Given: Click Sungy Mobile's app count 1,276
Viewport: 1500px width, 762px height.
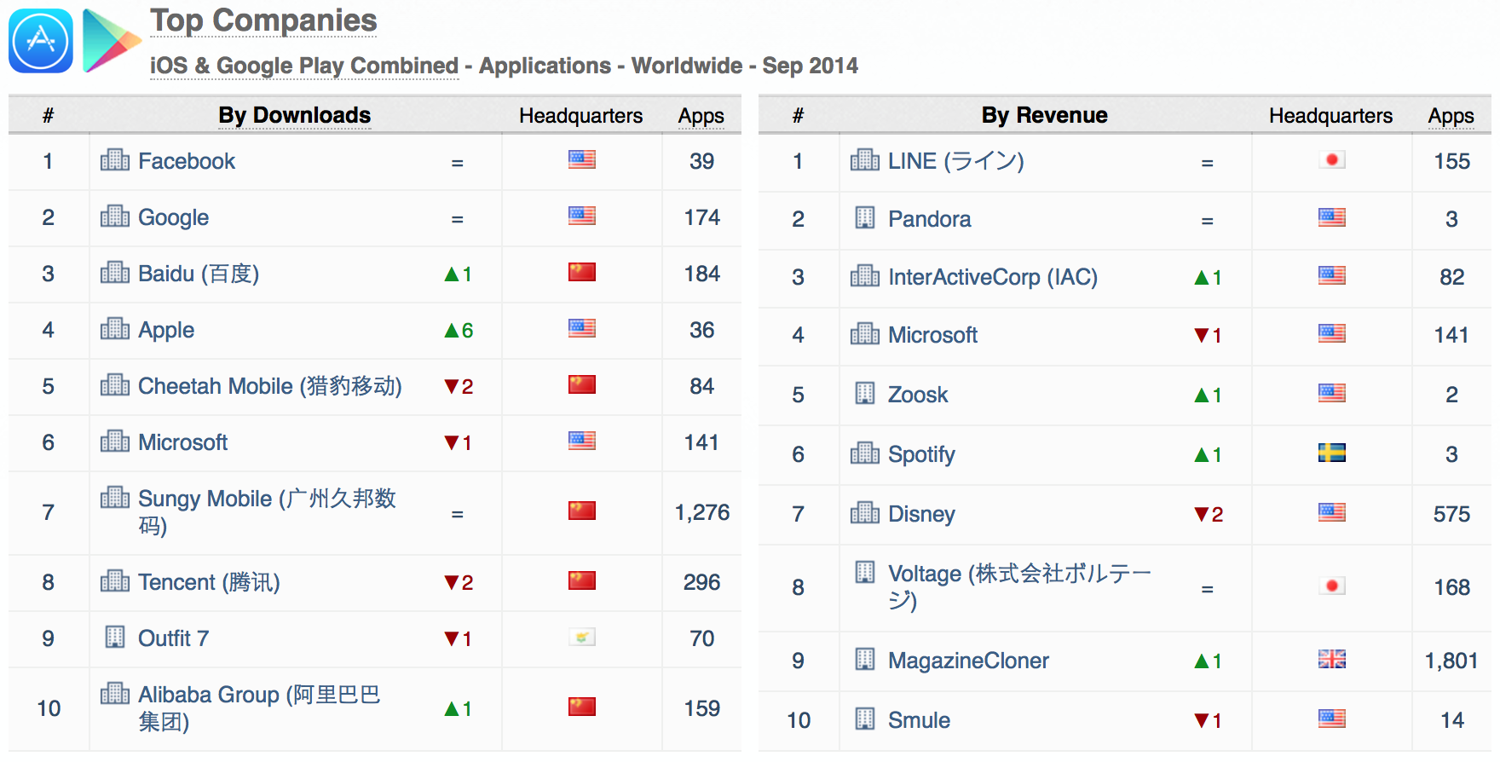Looking at the screenshot, I should (702, 512).
